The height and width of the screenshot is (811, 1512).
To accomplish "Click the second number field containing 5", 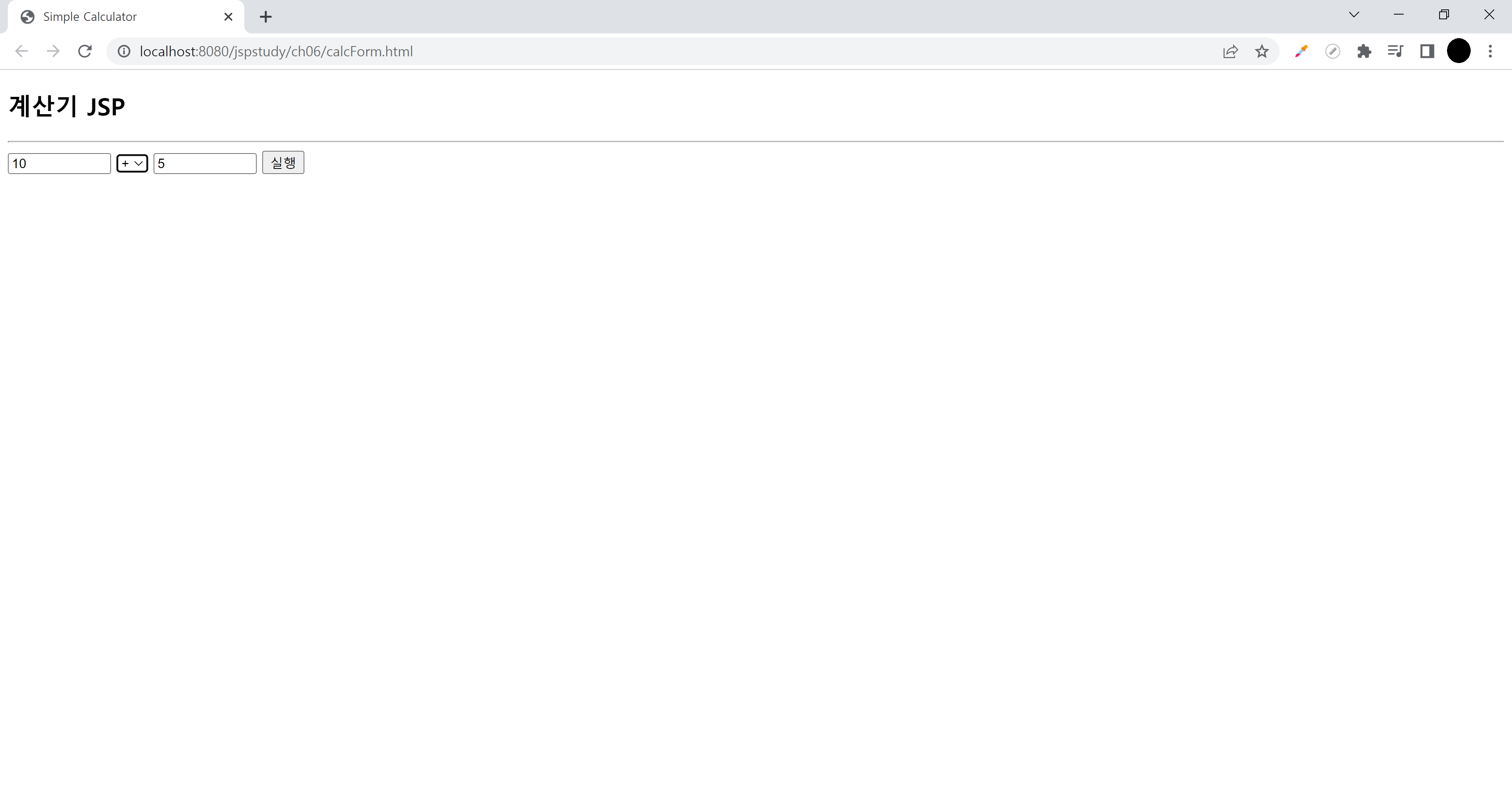I will [205, 164].
